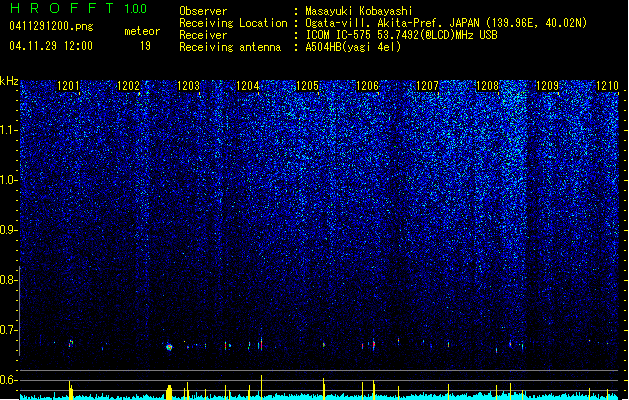The image size is (629, 400).
Task: Click the HROFFT title text
Action: (x=63, y=8)
